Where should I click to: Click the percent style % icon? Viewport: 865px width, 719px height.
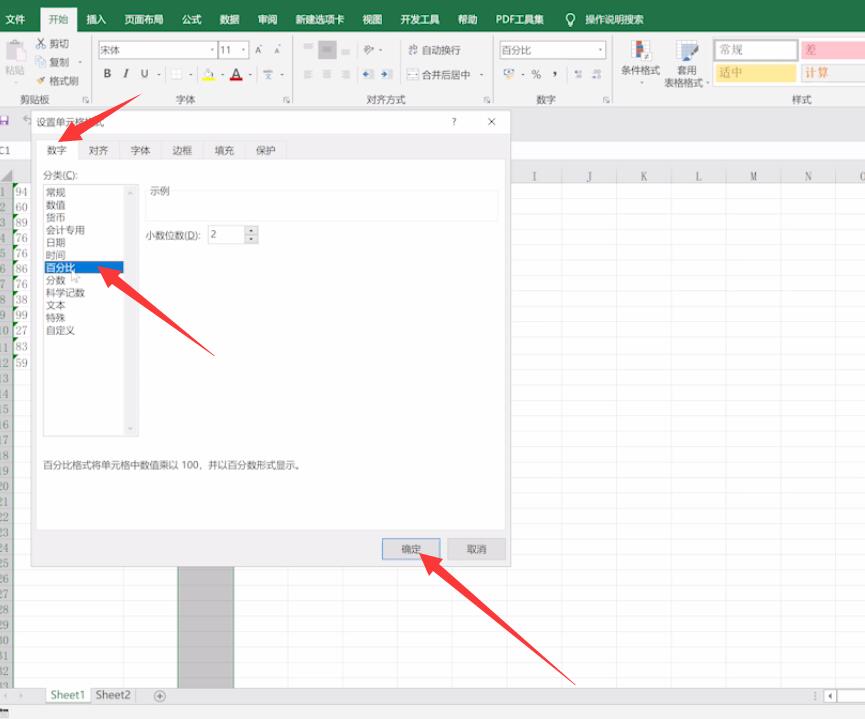pos(536,74)
